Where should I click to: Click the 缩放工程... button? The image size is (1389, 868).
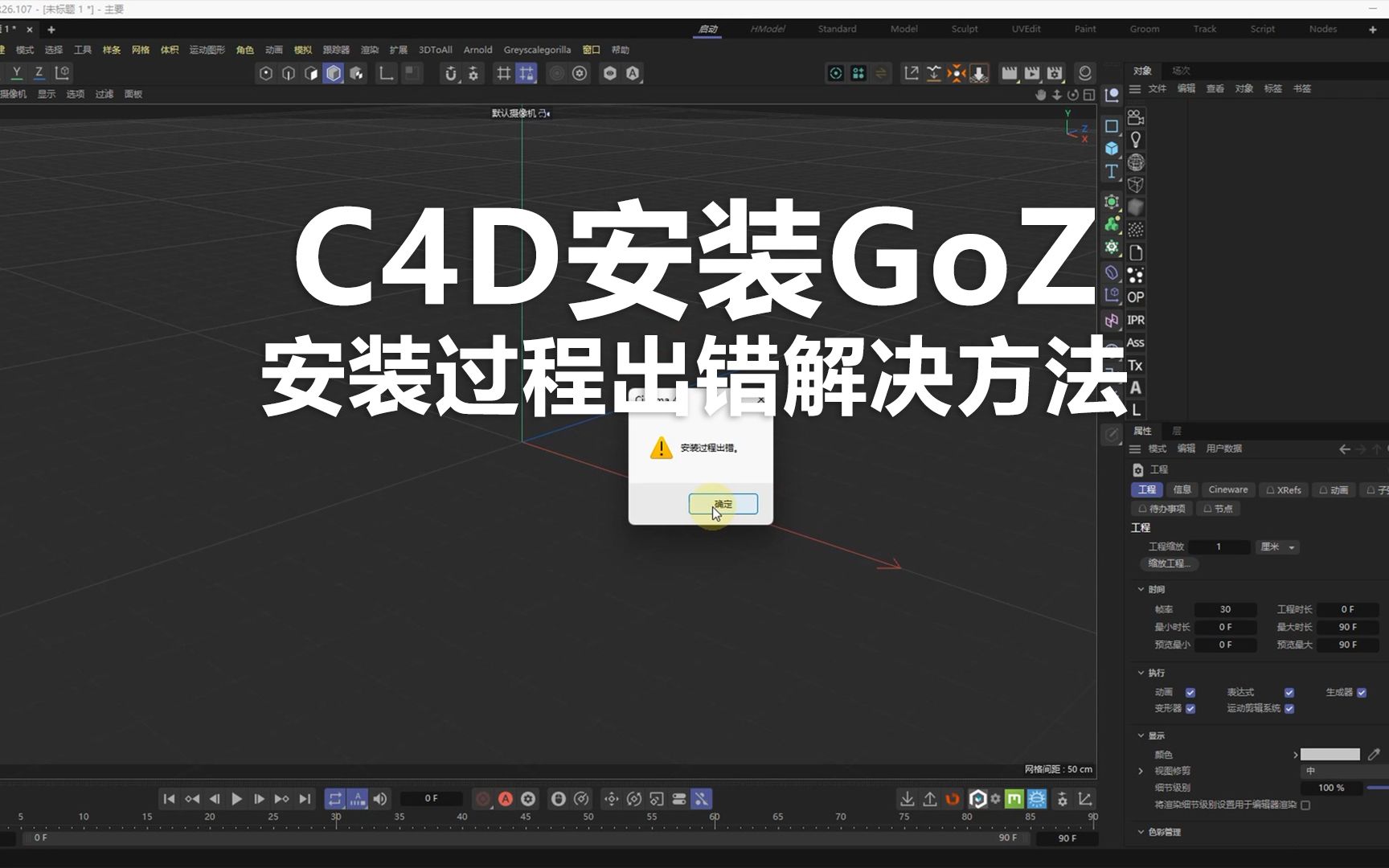point(1170,564)
